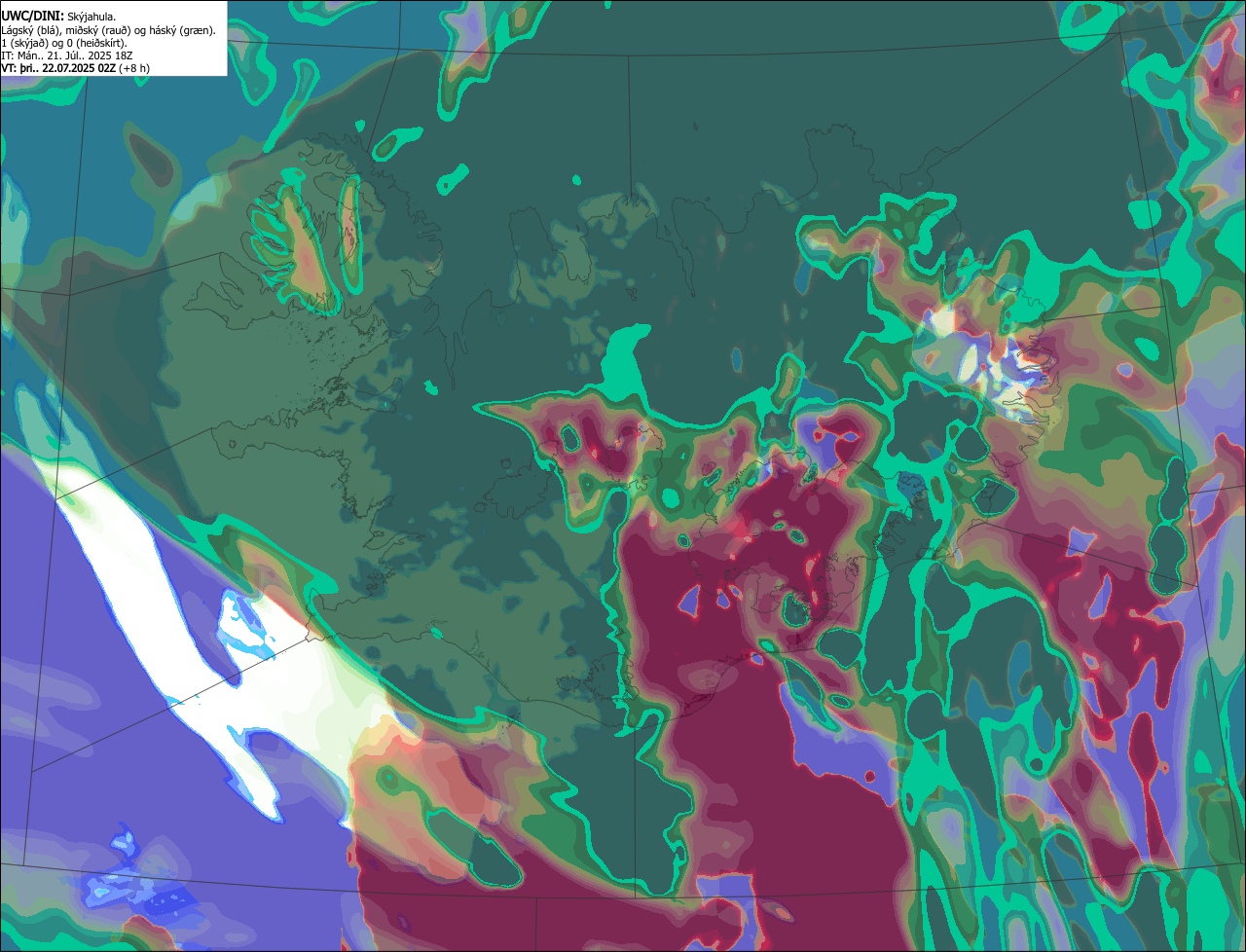Click the 'VT: þri.. 22.07.2025 02Z (+8 h)' line
The width and height of the screenshot is (1246, 952).
pos(76,68)
